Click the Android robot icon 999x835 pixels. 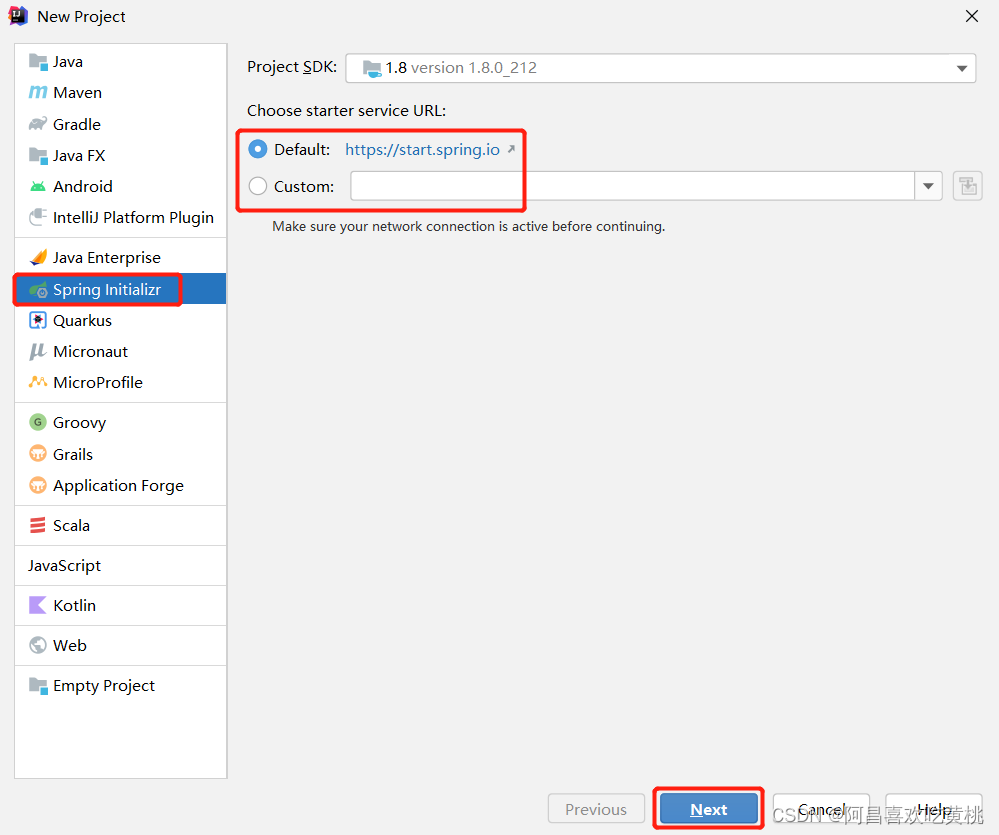pyautogui.click(x=38, y=187)
